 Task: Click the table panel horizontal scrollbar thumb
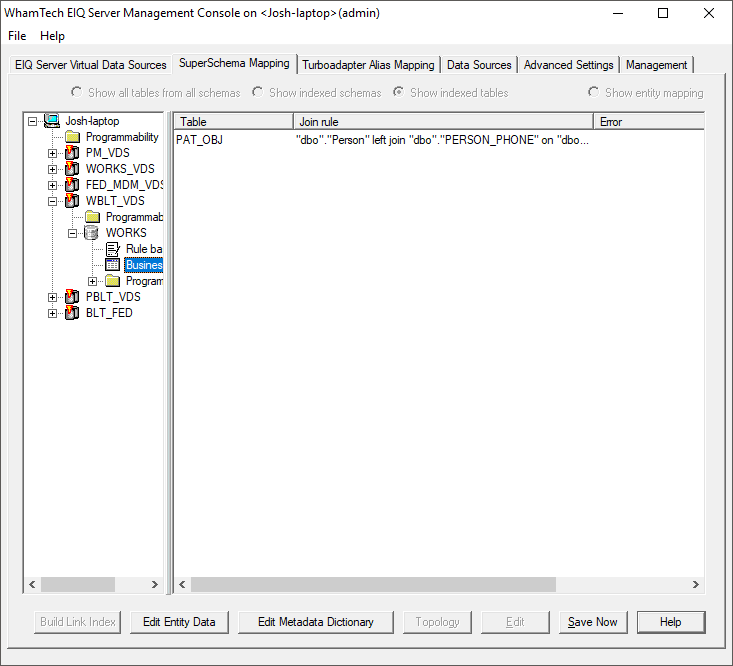pos(373,584)
